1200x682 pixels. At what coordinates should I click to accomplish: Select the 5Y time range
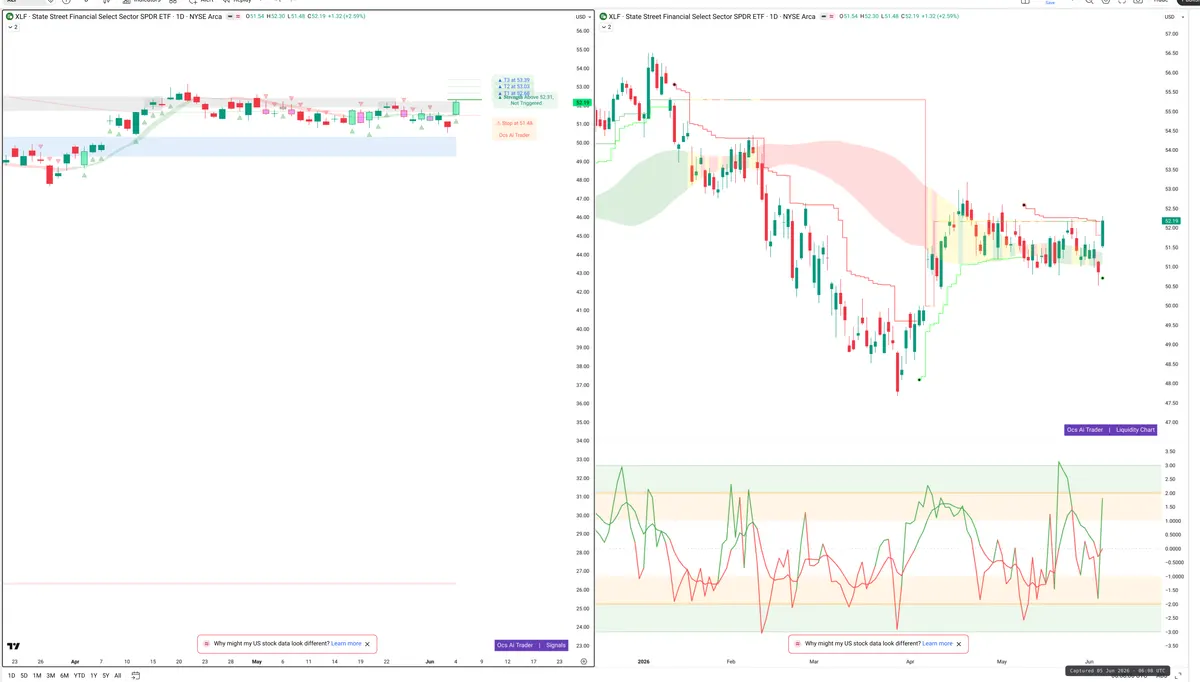coord(106,676)
